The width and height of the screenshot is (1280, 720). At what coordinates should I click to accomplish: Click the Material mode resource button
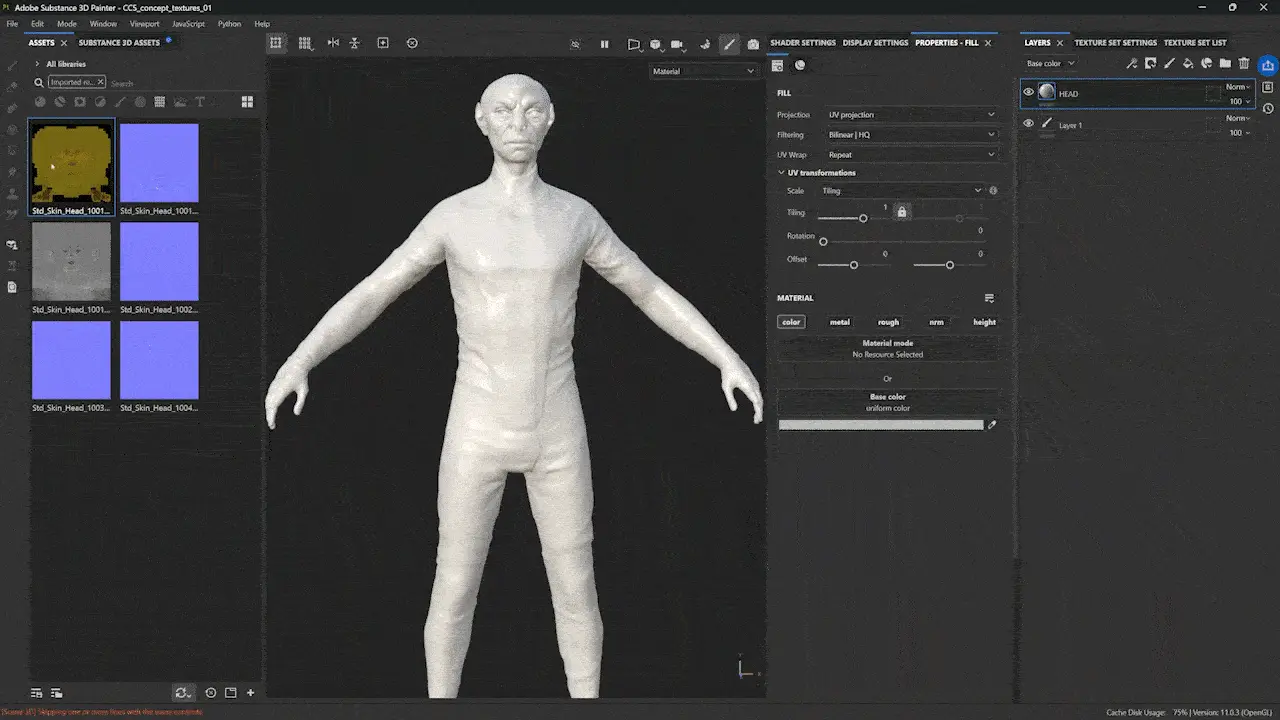tap(887, 349)
